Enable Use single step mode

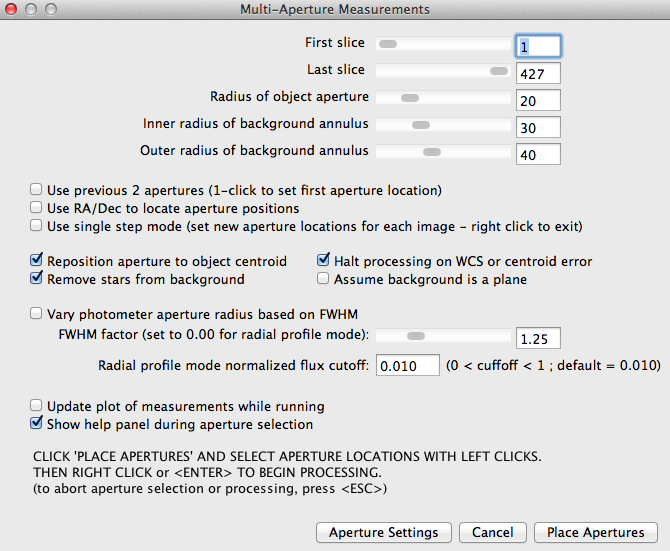point(37,226)
